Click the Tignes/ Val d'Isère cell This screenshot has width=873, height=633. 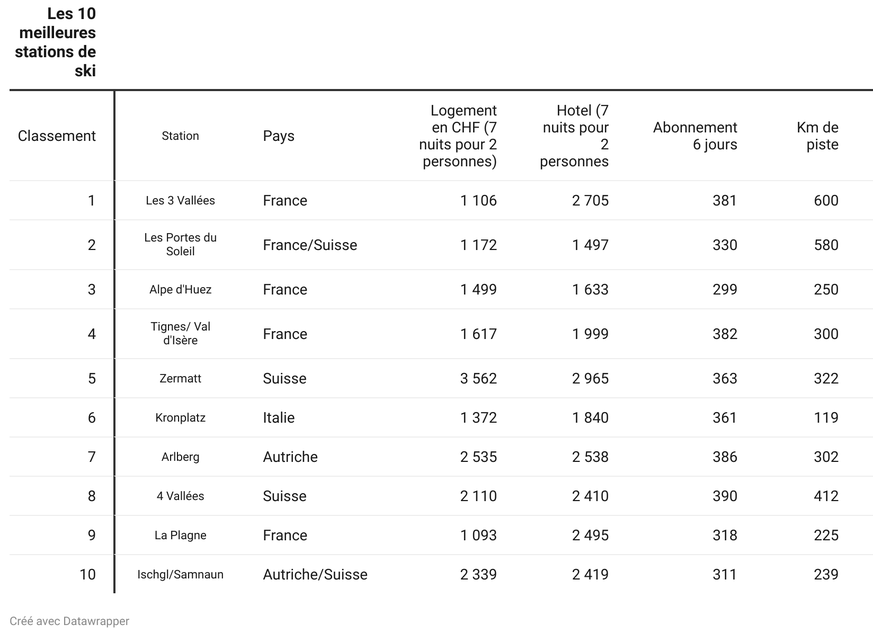tap(180, 333)
